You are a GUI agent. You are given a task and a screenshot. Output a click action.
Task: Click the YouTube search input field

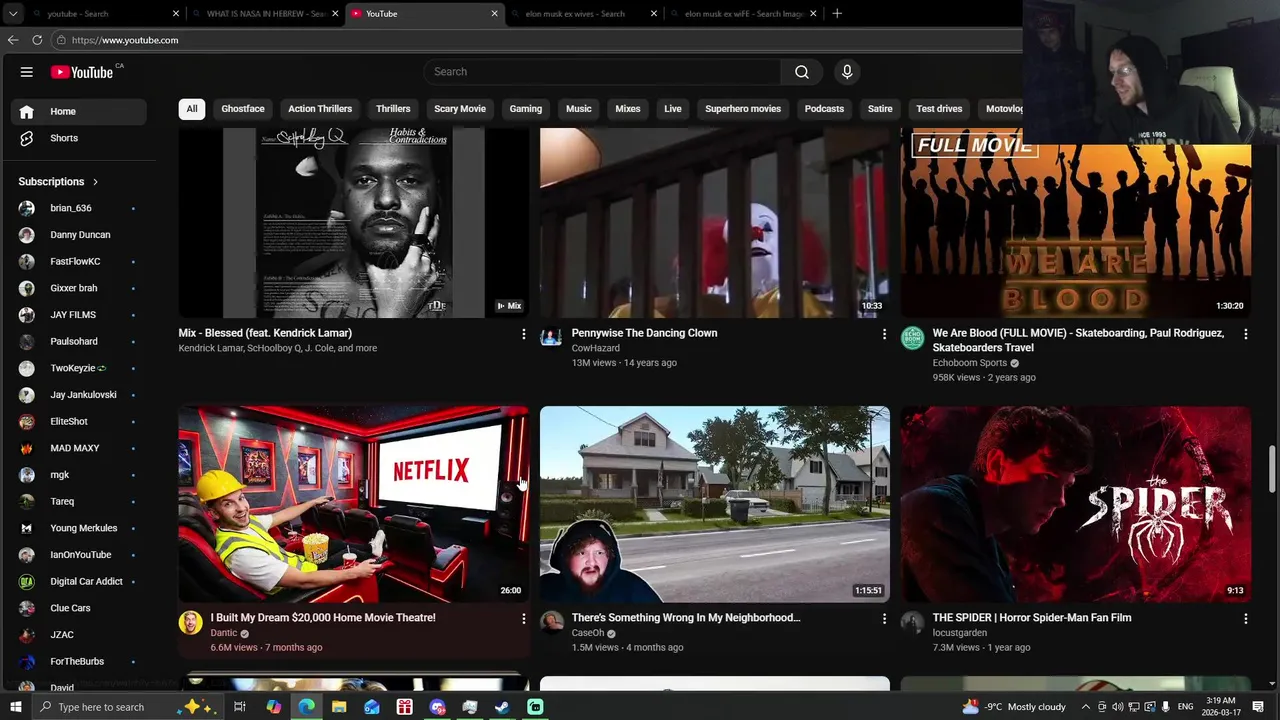pos(603,72)
